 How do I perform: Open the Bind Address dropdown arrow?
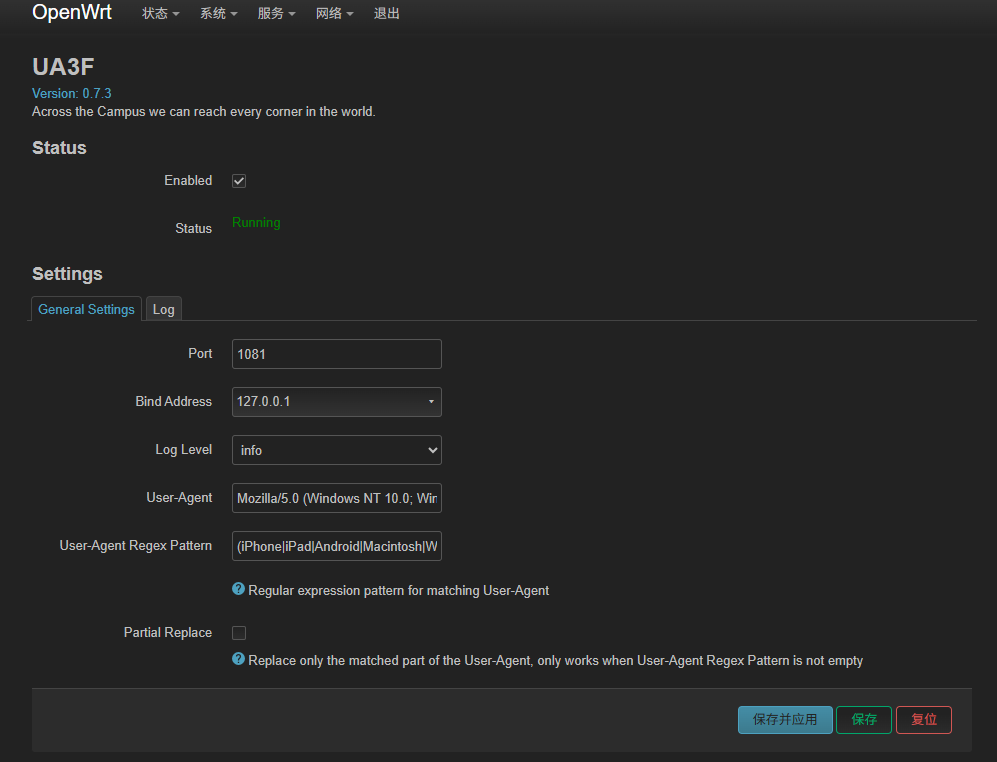(431, 402)
